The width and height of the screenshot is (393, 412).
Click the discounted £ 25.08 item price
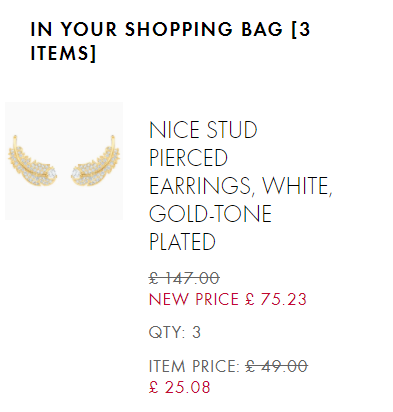[179, 387]
